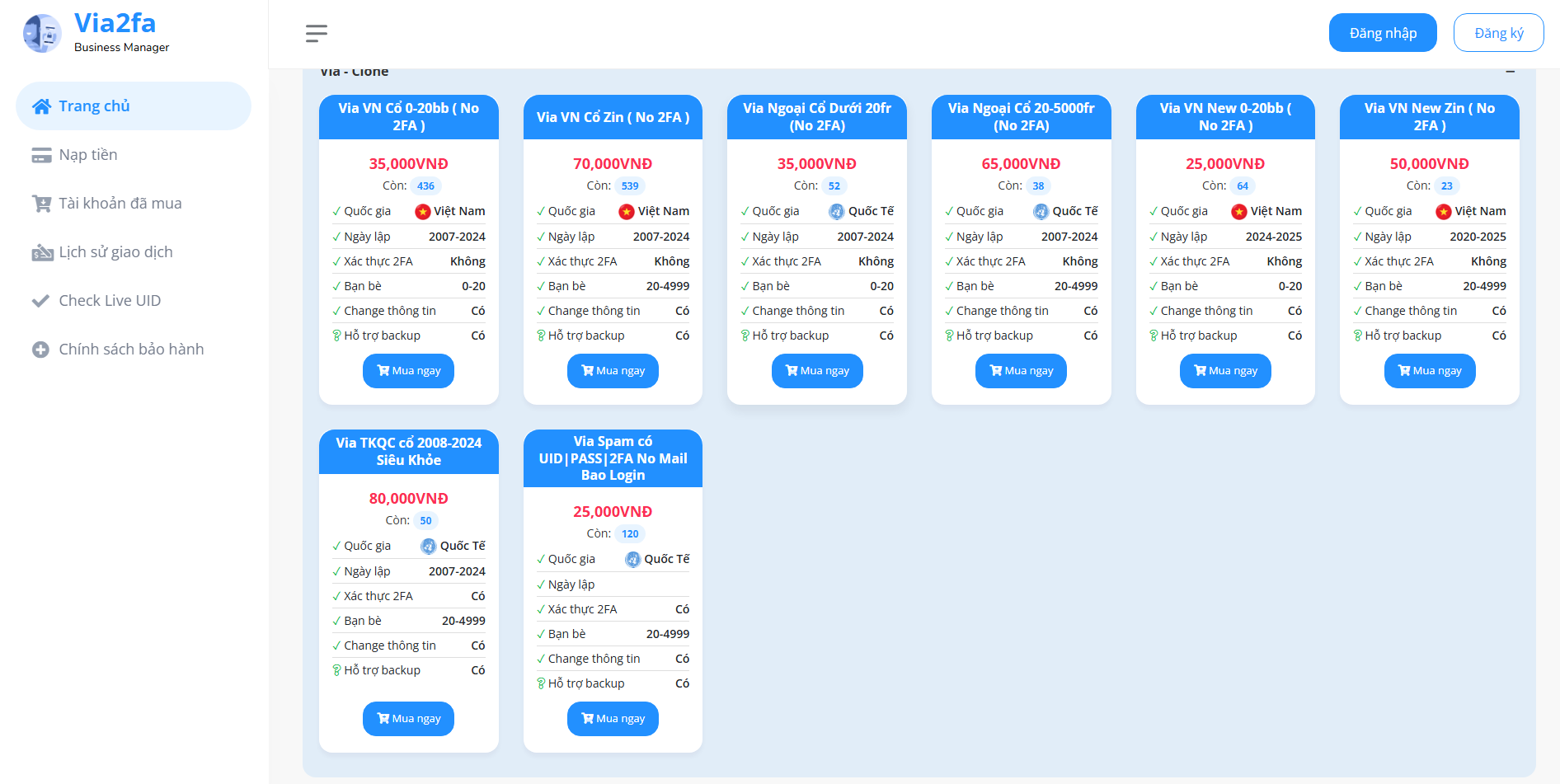Viewport: 1560px width, 784px height.
Task: Click the cart icon for Tài khoản đã mua
Action: (x=41, y=204)
